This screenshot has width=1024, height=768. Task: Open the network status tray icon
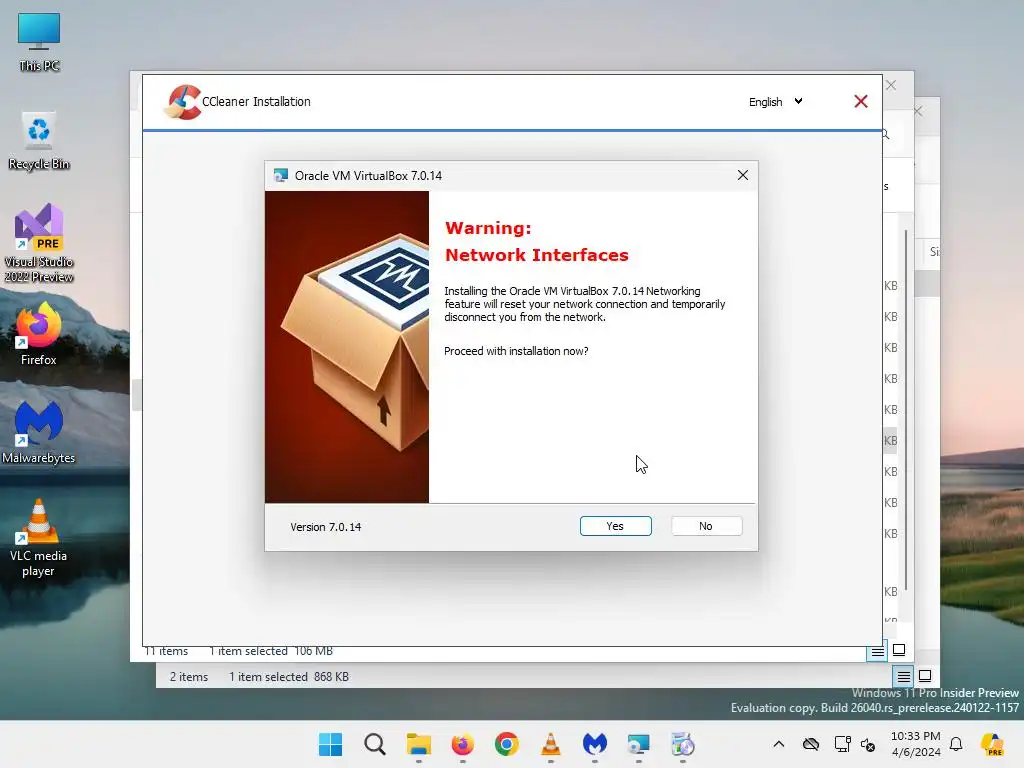coord(842,744)
